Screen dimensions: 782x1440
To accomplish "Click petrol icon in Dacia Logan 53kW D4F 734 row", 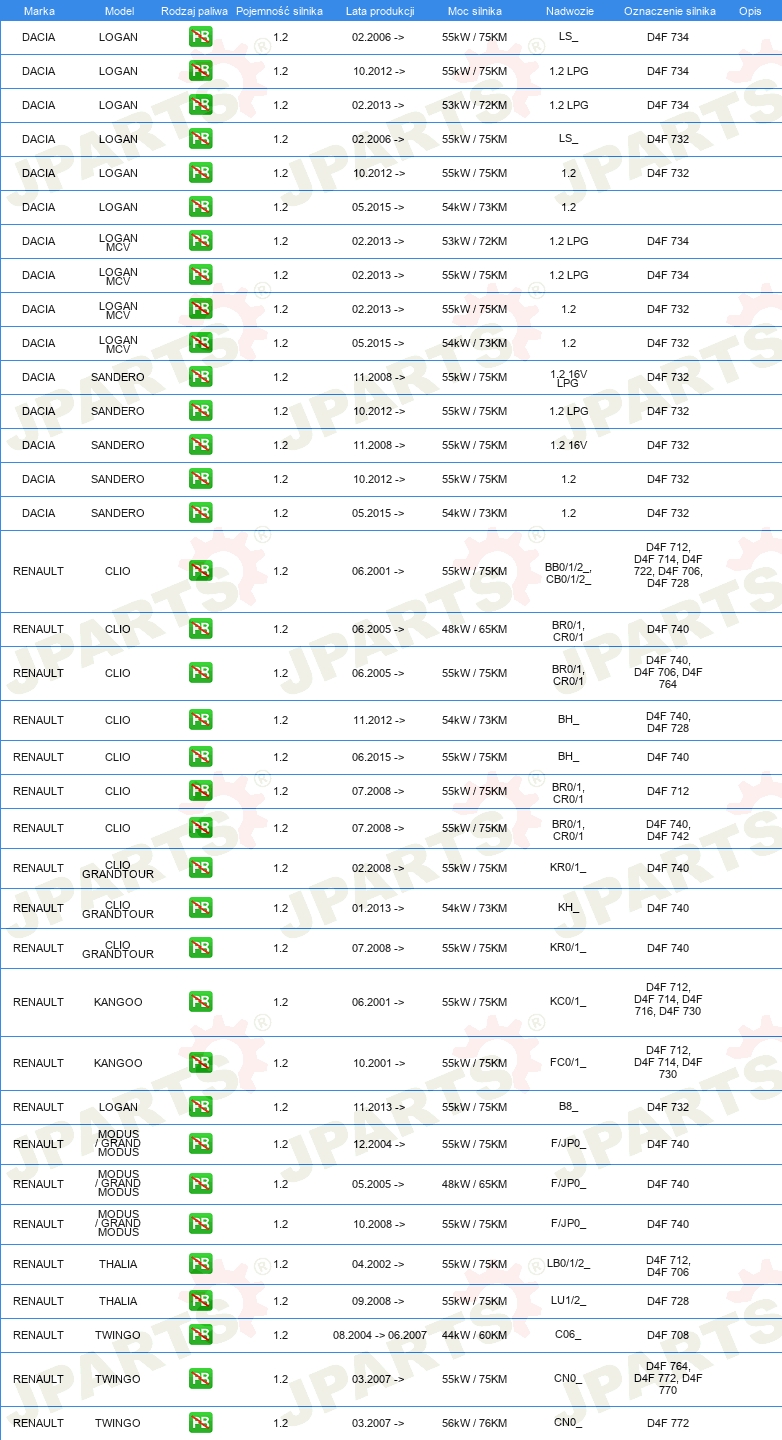I will (x=200, y=105).
